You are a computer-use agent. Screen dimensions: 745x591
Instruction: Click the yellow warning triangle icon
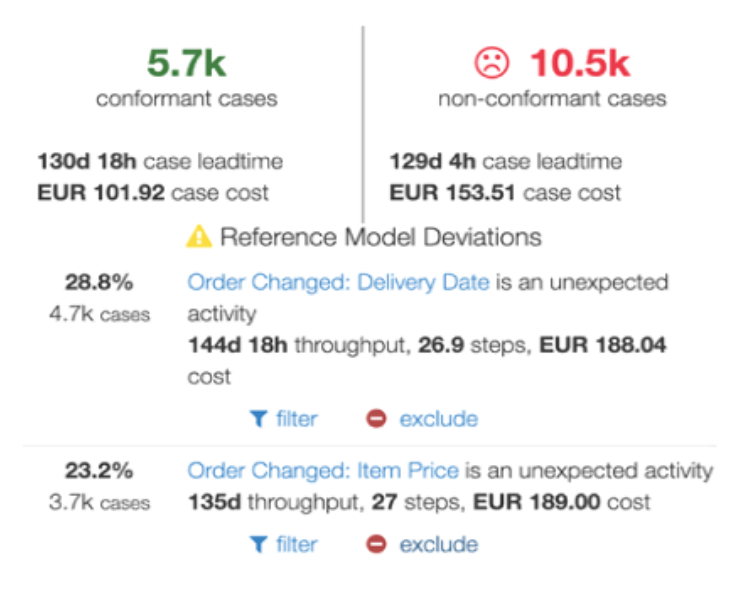tap(199, 236)
